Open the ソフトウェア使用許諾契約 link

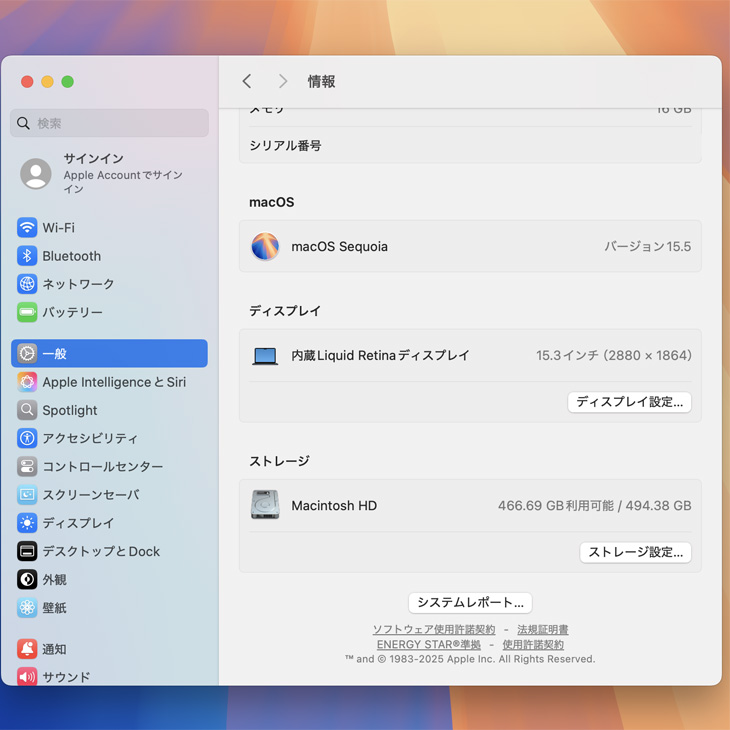[434, 629]
